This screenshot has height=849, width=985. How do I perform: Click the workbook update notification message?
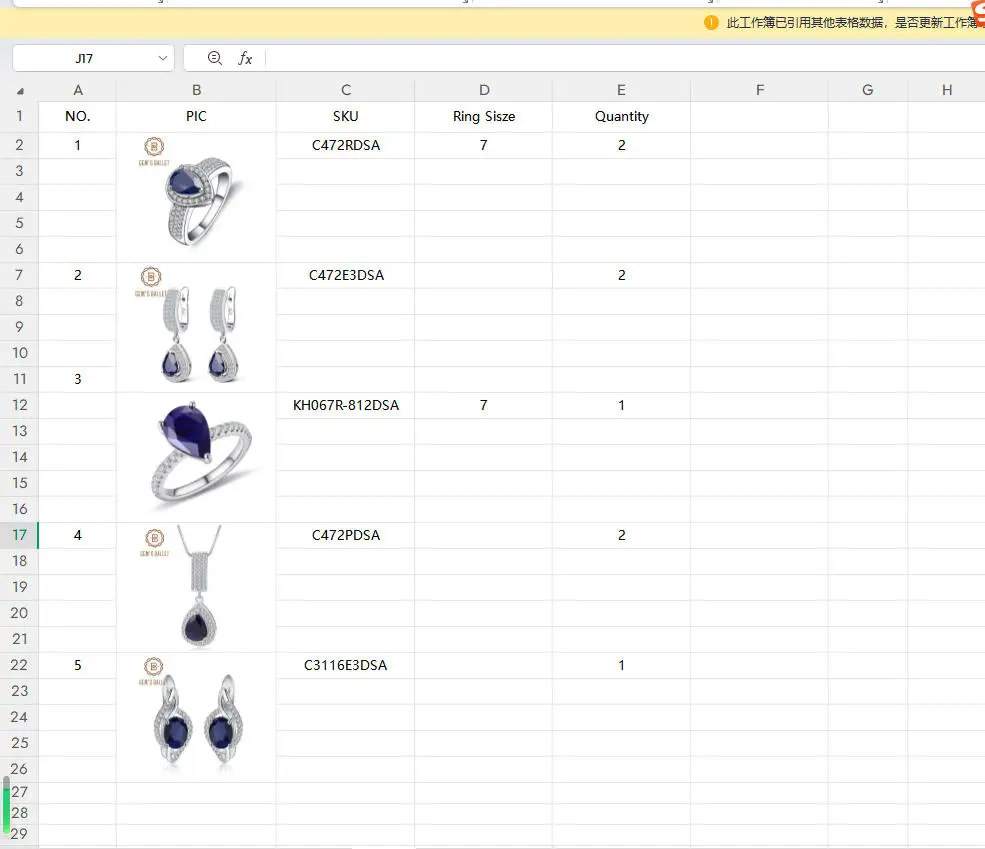pos(853,23)
